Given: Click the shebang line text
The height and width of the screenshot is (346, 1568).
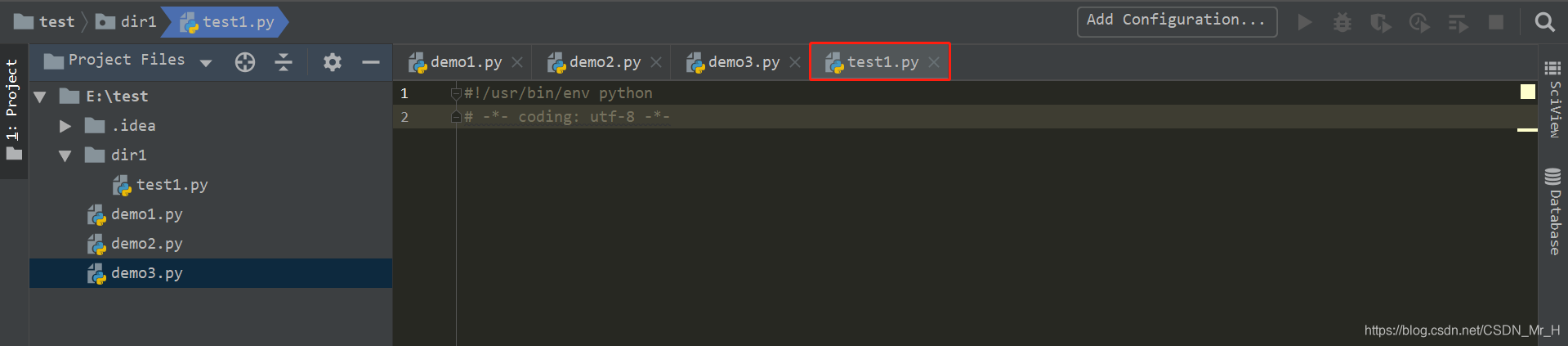Looking at the screenshot, I should (x=558, y=93).
